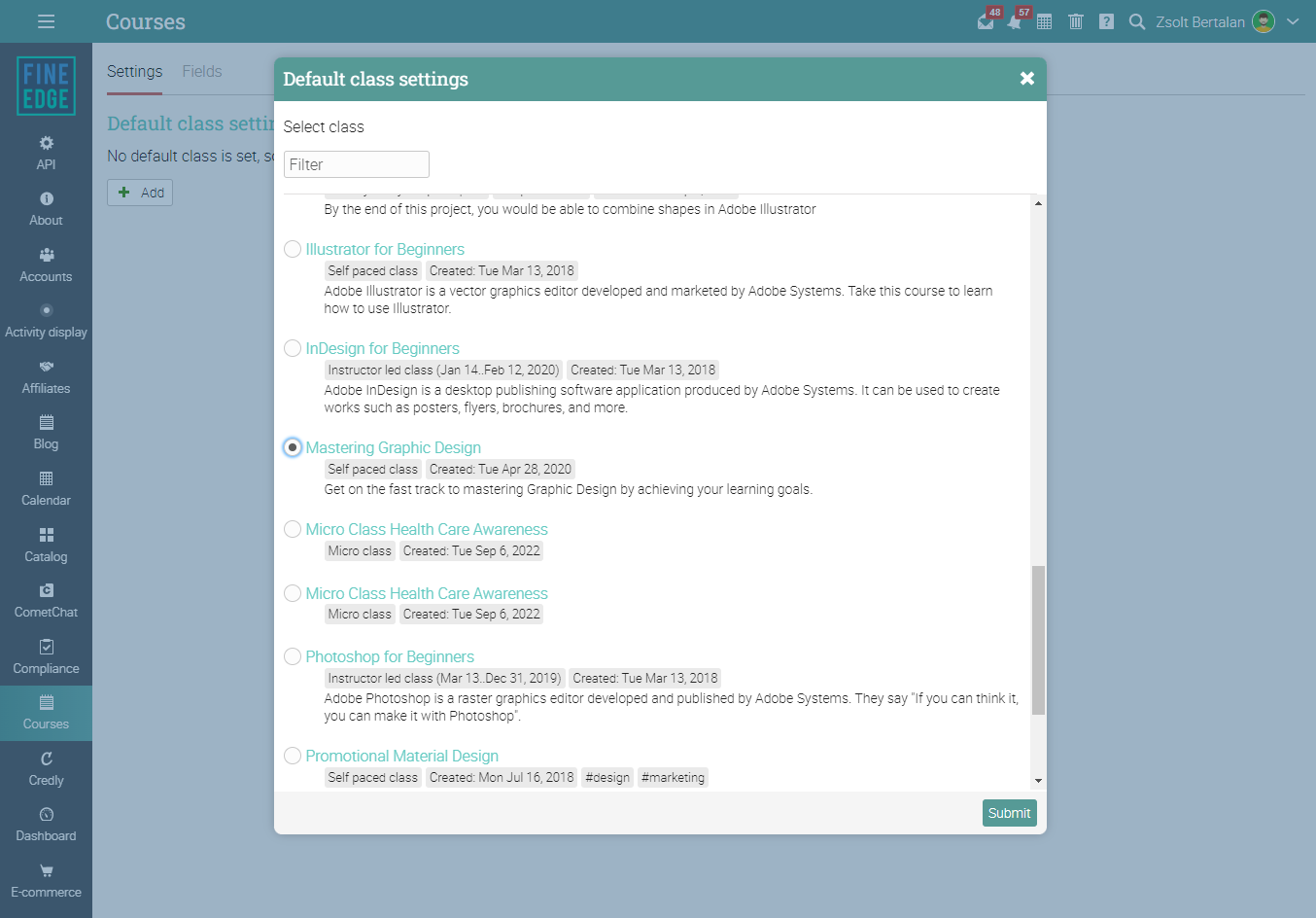The image size is (1316, 918).
Task: Click the #marketing tag
Action: [673, 777]
